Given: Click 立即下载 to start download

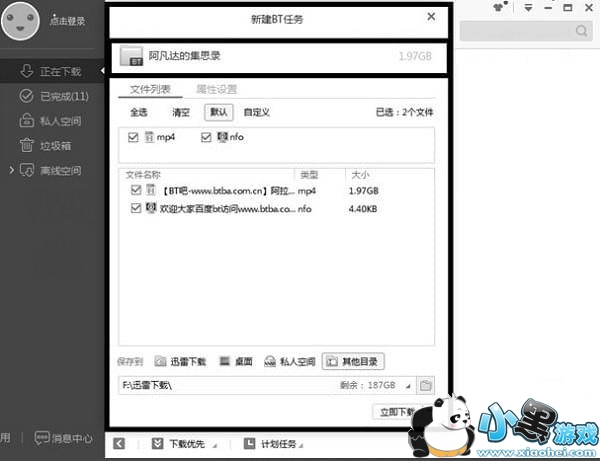Looking at the screenshot, I should [398, 412].
